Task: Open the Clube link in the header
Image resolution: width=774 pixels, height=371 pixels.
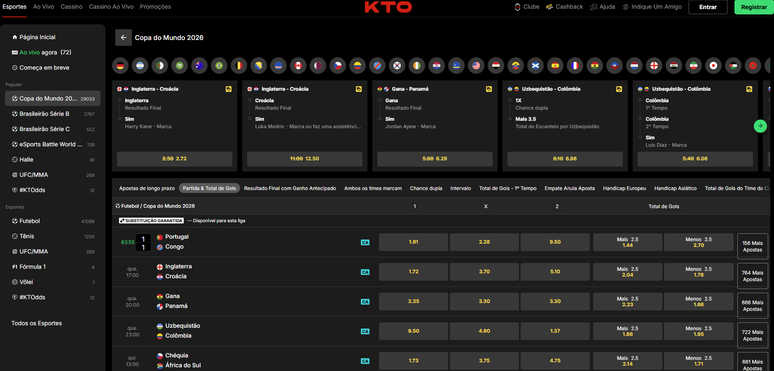Action: coord(527,7)
